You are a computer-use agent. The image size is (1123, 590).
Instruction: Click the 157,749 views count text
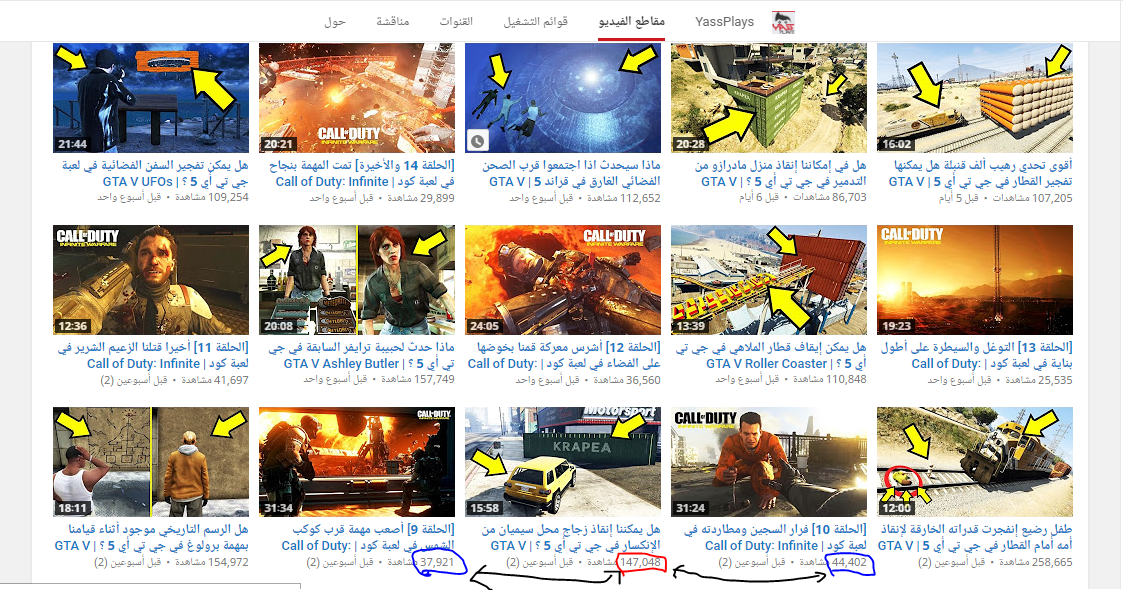click(x=418, y=379)
